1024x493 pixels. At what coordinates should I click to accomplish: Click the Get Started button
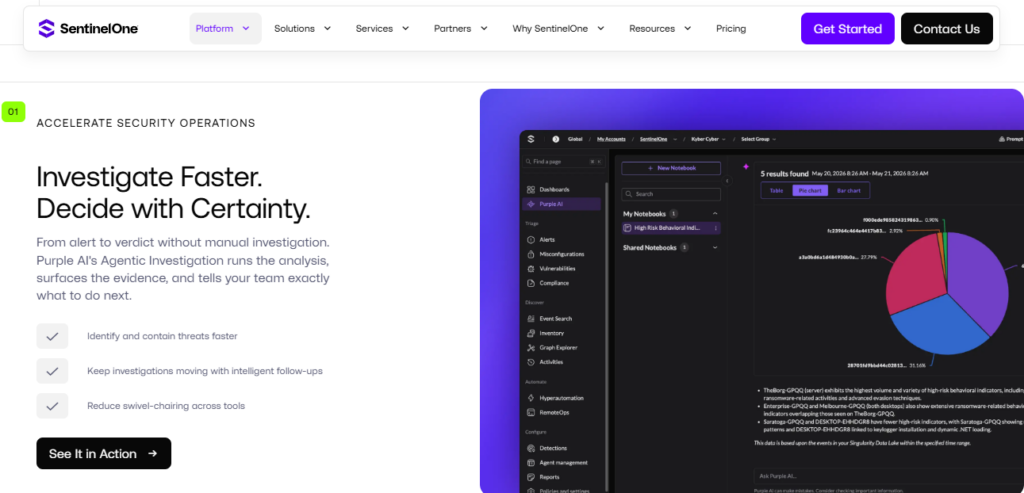pyautogui.click(x=848, y=29)
